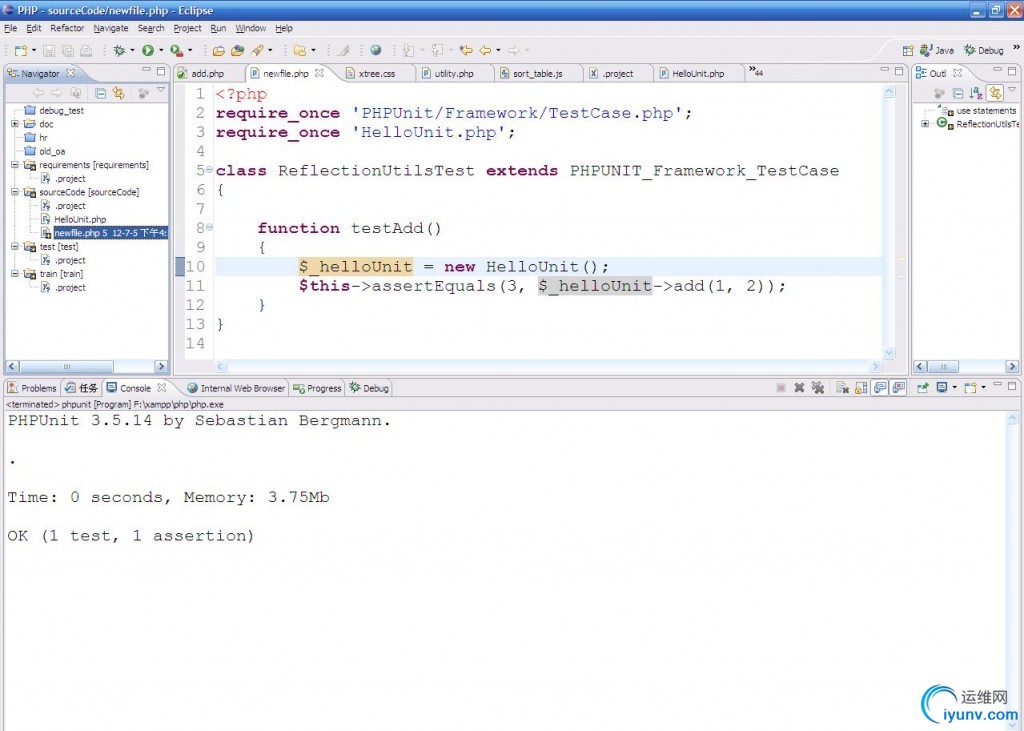1024x731 pixels.
Task: Open the Problems tab
Action: [x=32, y=388]
